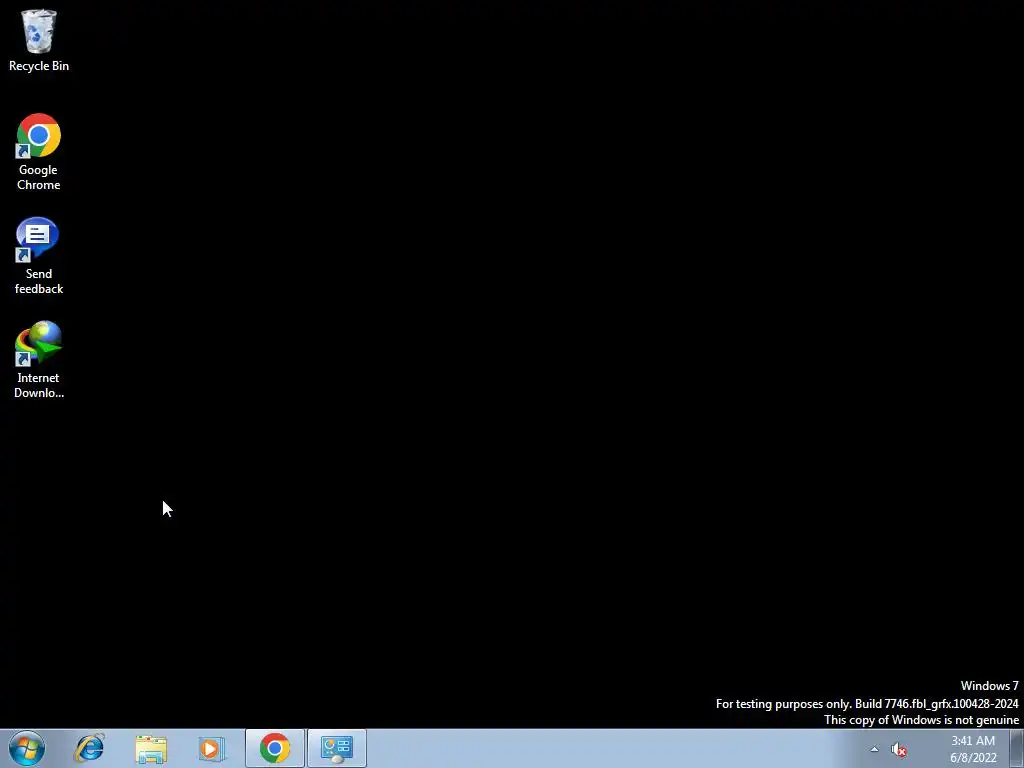Switch to the Control Panel taskbar button

click(337, 748)
